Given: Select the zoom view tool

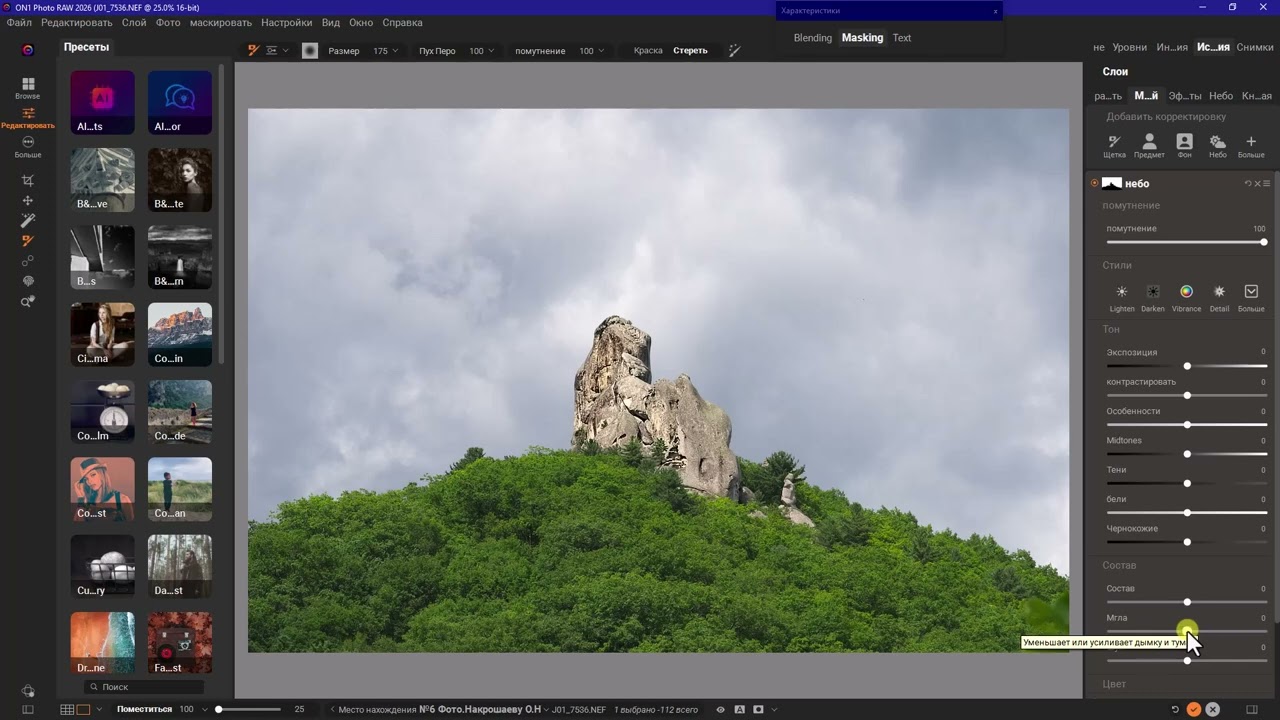Looking at the screenshot, I should pos(28,301).
